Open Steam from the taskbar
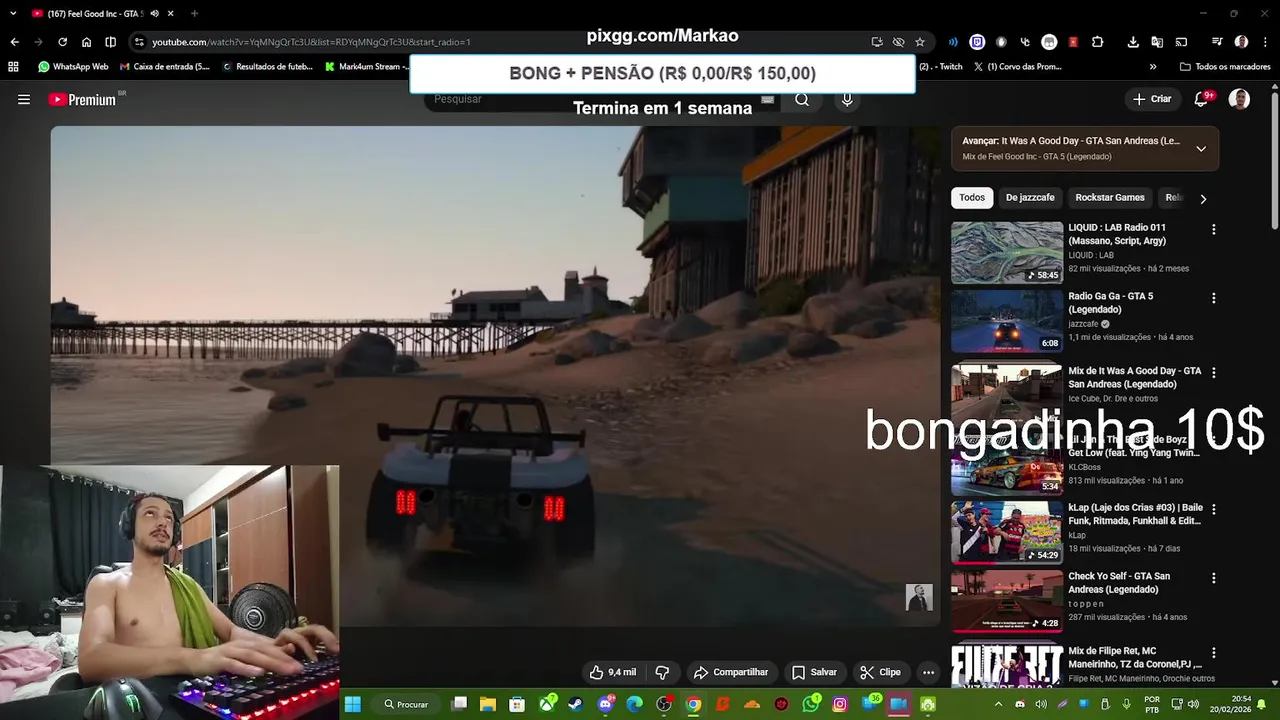 577,704
